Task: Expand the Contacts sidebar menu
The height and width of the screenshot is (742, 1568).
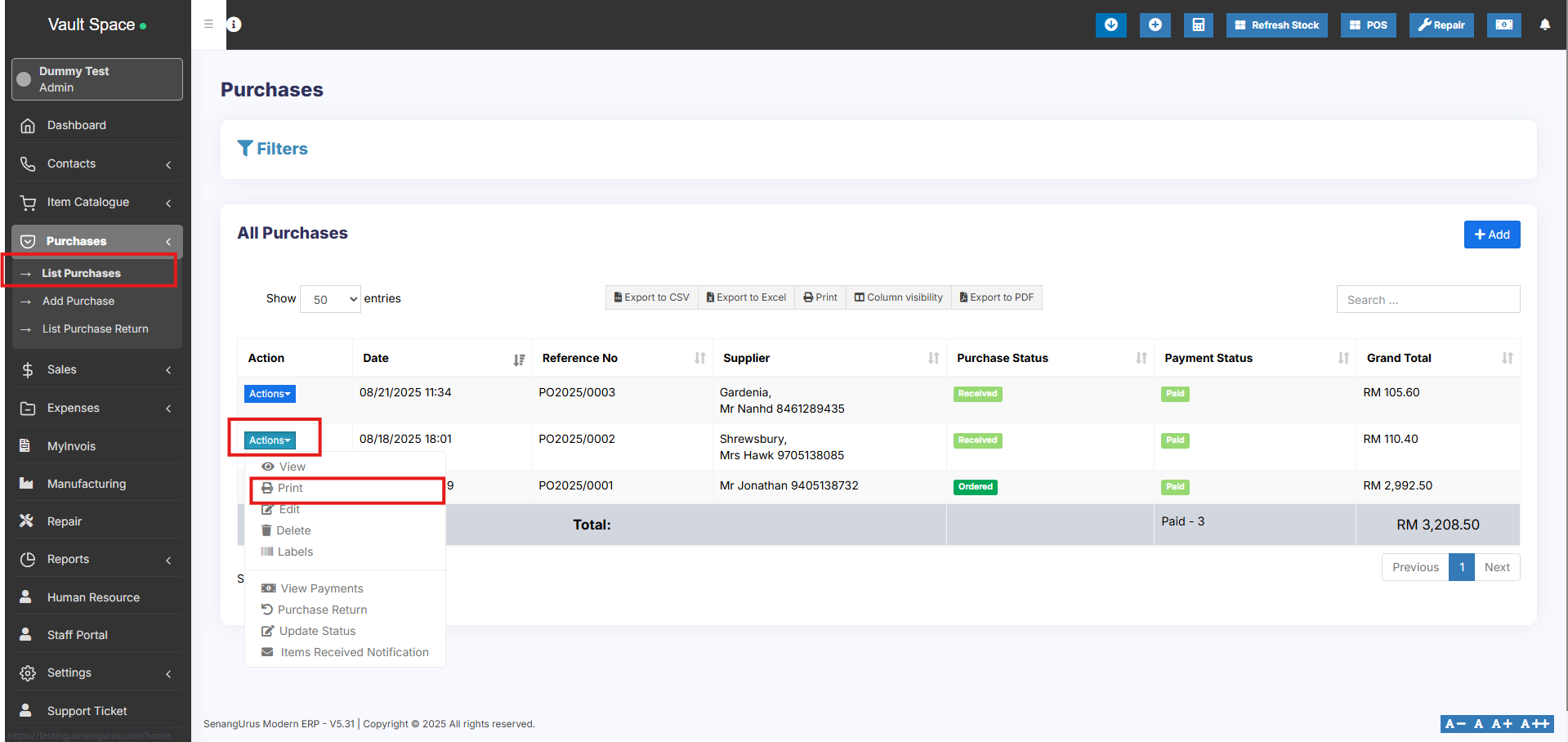Action: click(96, 163)
